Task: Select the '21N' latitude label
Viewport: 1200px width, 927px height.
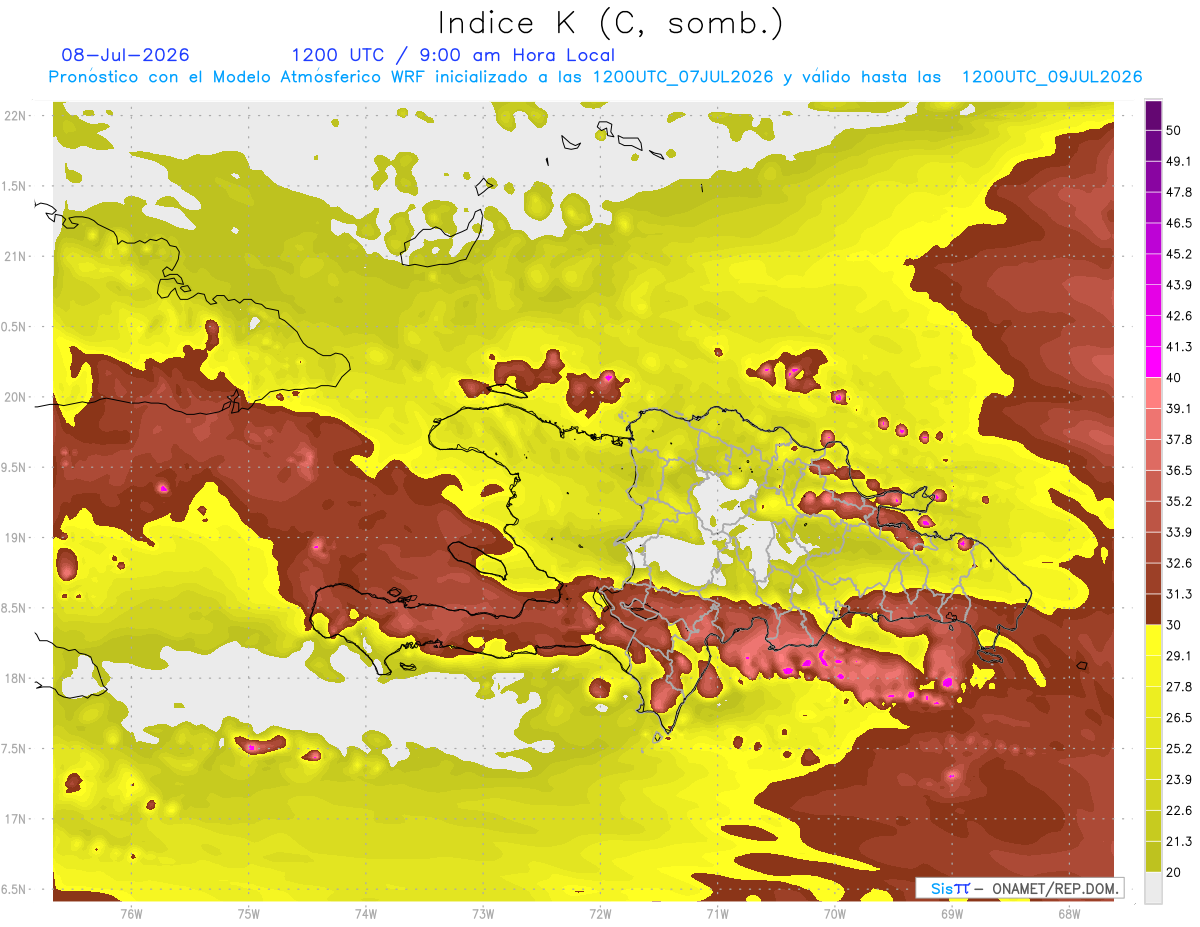Action: click(x=15, y=256)
